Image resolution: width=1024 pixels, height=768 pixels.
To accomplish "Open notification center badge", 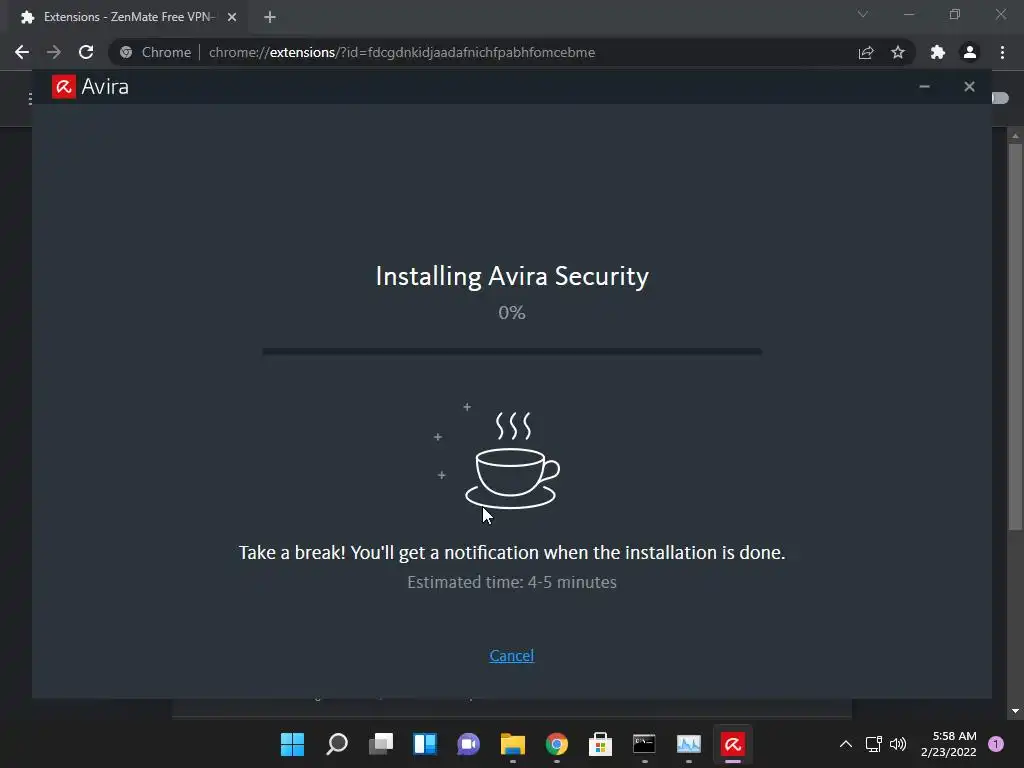I will point(996,744).
